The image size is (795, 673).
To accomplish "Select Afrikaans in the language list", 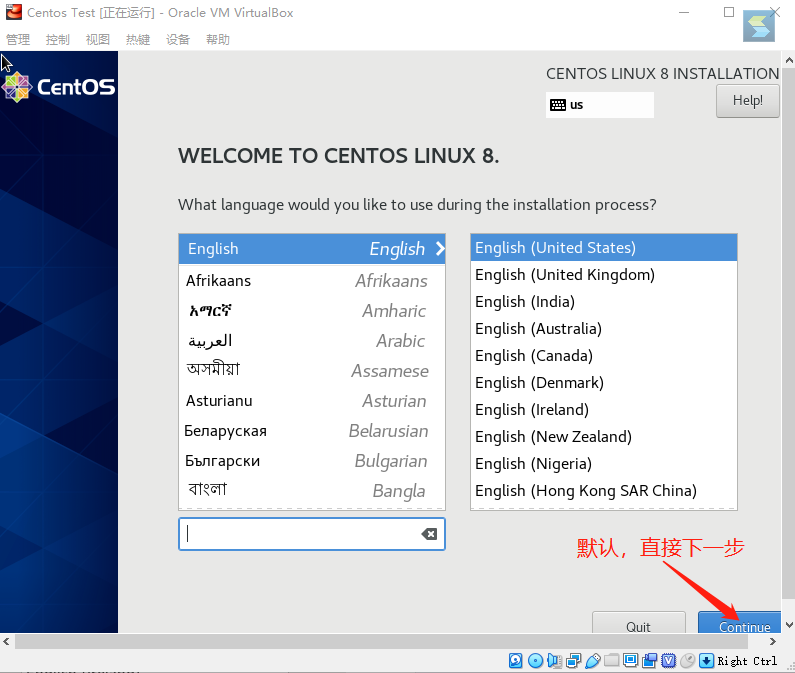I will [x=312, y=280].
